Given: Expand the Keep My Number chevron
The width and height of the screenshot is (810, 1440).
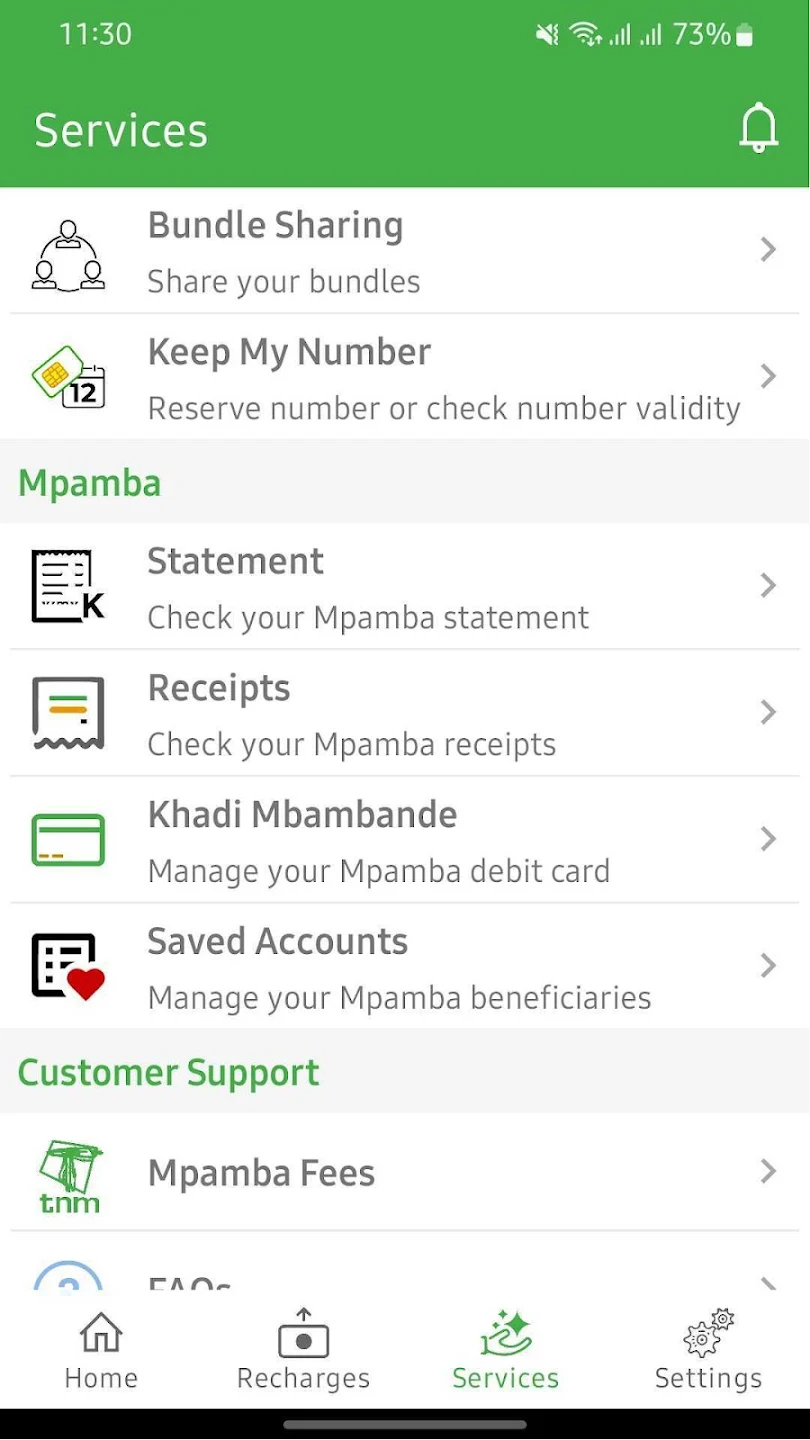Looking at the screenshot, I should click(768, 376).
